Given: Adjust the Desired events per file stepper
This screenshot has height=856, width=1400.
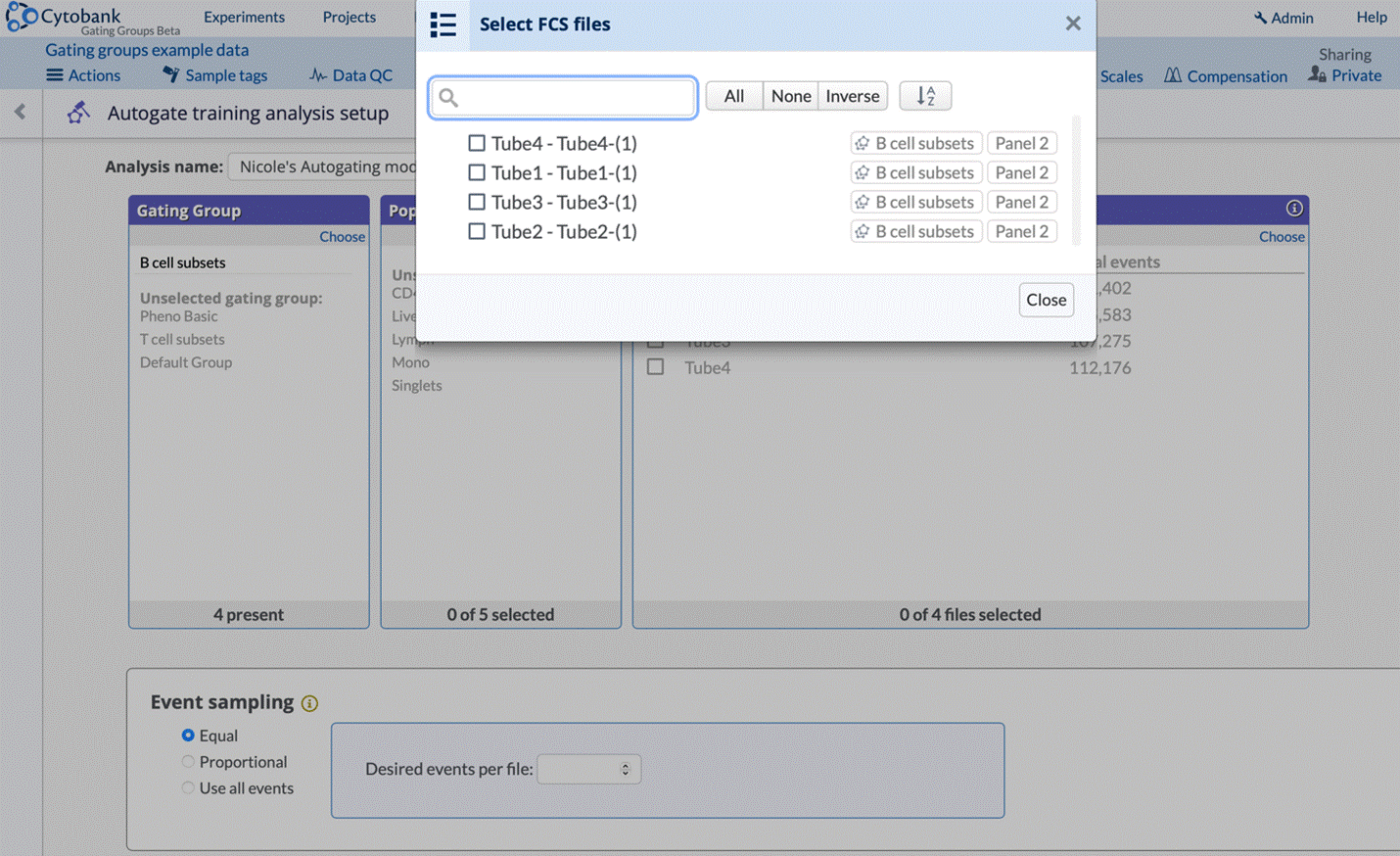Looking at the screenshot, I should [x=625, y=770].
